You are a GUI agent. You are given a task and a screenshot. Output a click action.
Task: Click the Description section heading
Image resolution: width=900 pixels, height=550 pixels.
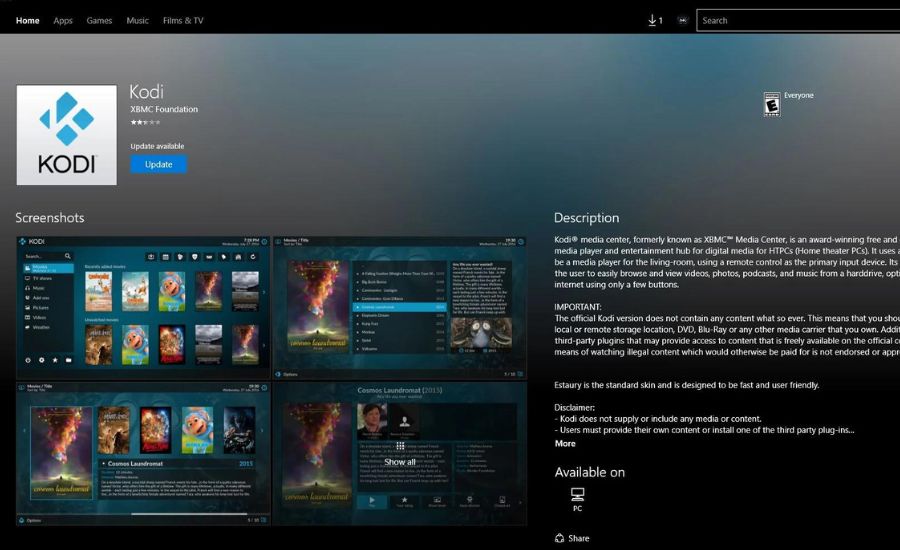587,218
